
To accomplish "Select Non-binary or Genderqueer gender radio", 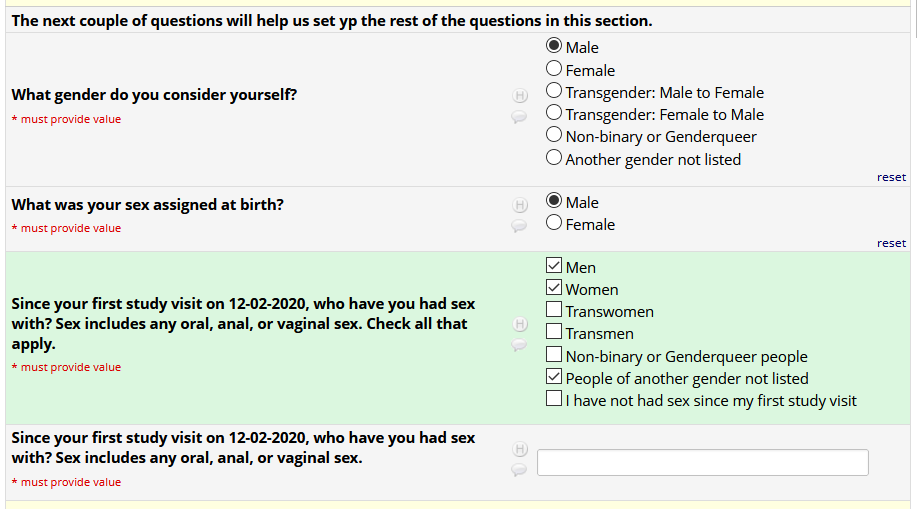I will click(x=554, y=136).
